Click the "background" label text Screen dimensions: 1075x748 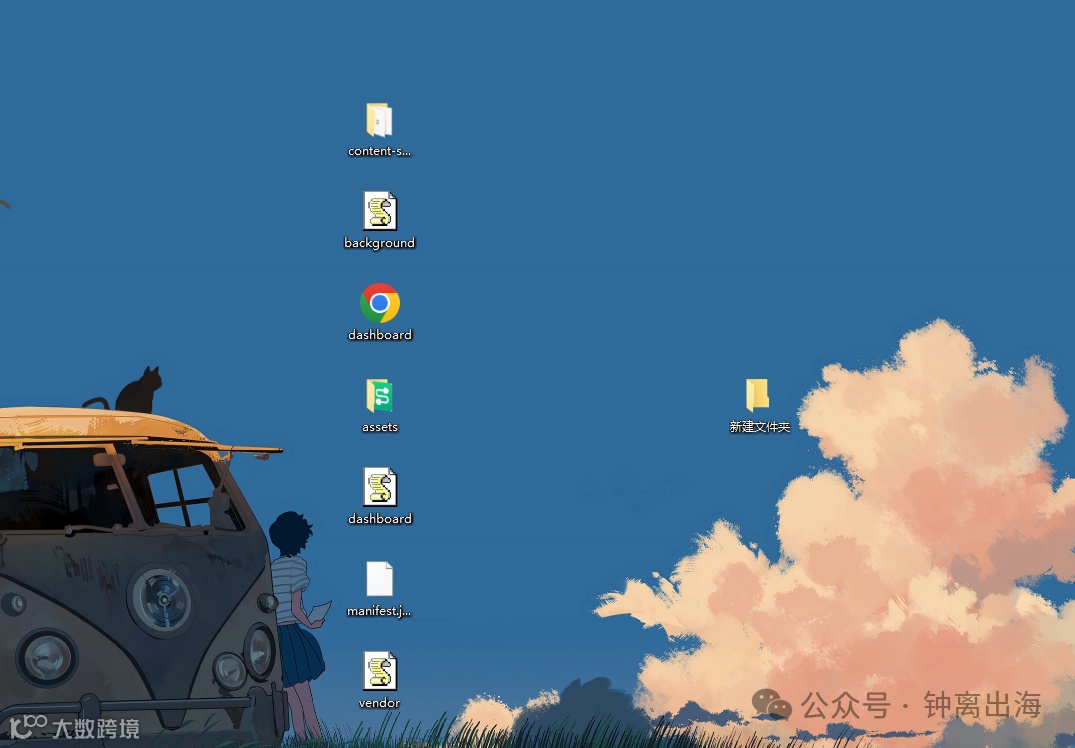click(380, 243)
